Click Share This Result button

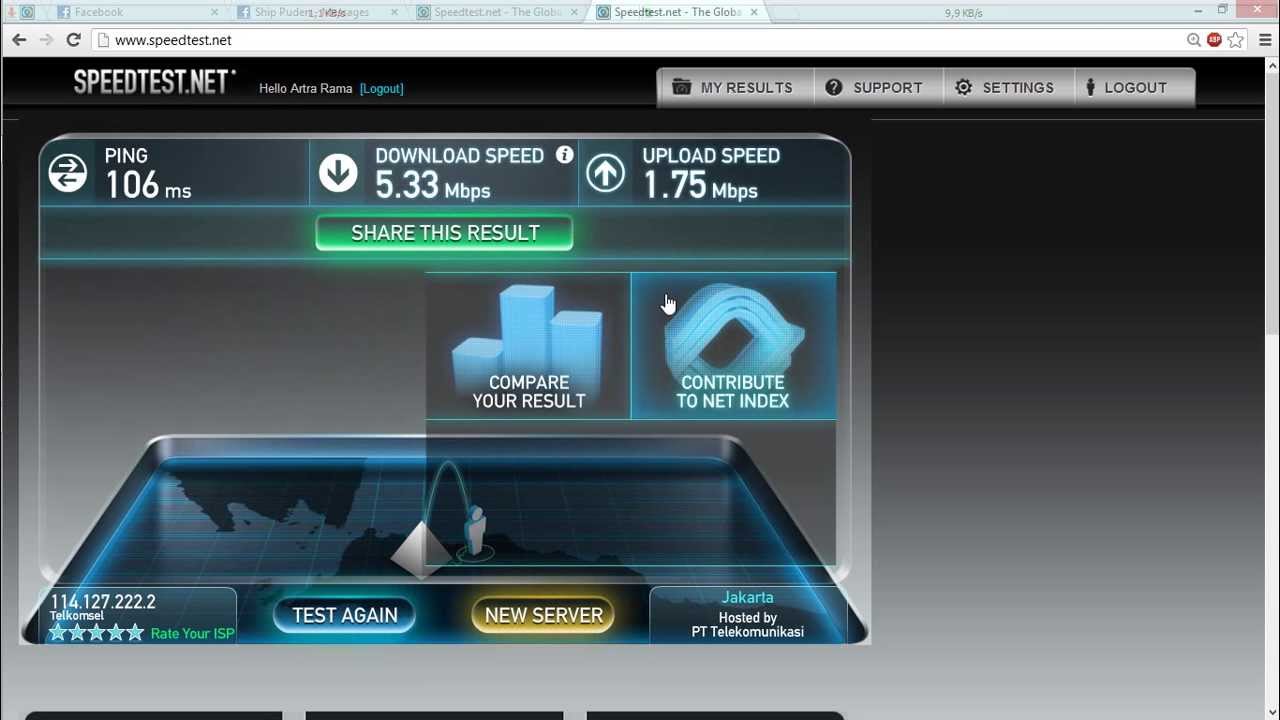445,233
